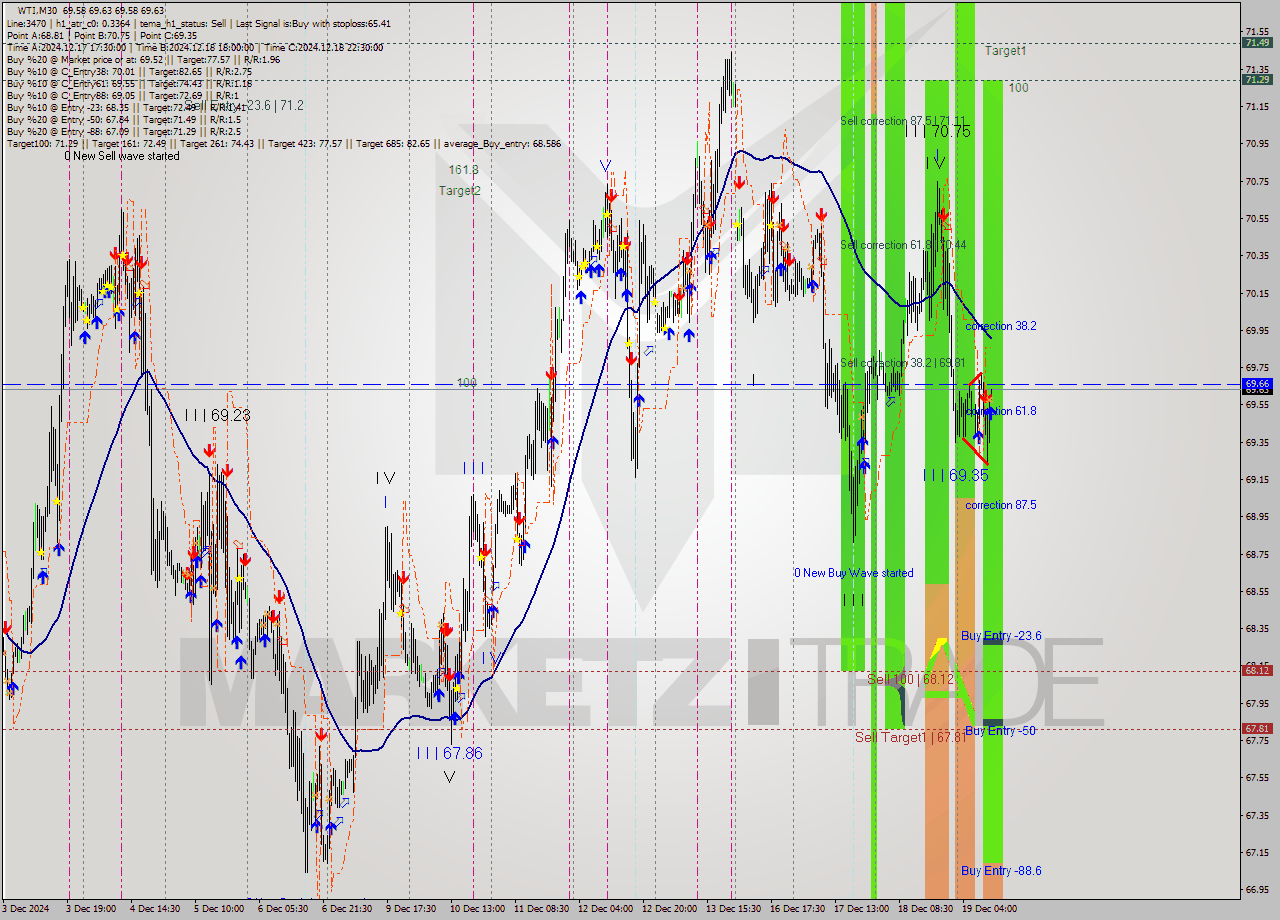Click the 'Sell correction 61.8 | 70.44' label

coord(904,245)
